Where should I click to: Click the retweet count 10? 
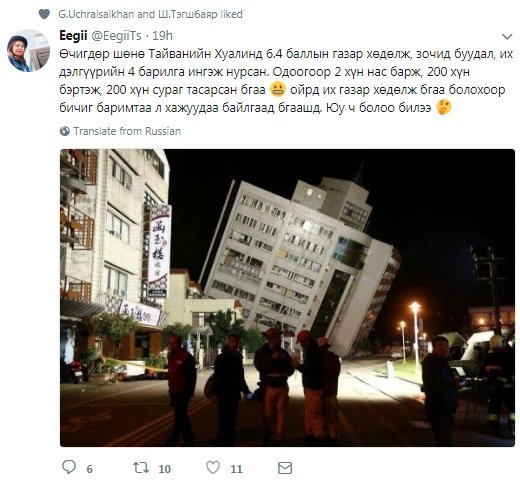click(165, 469)
